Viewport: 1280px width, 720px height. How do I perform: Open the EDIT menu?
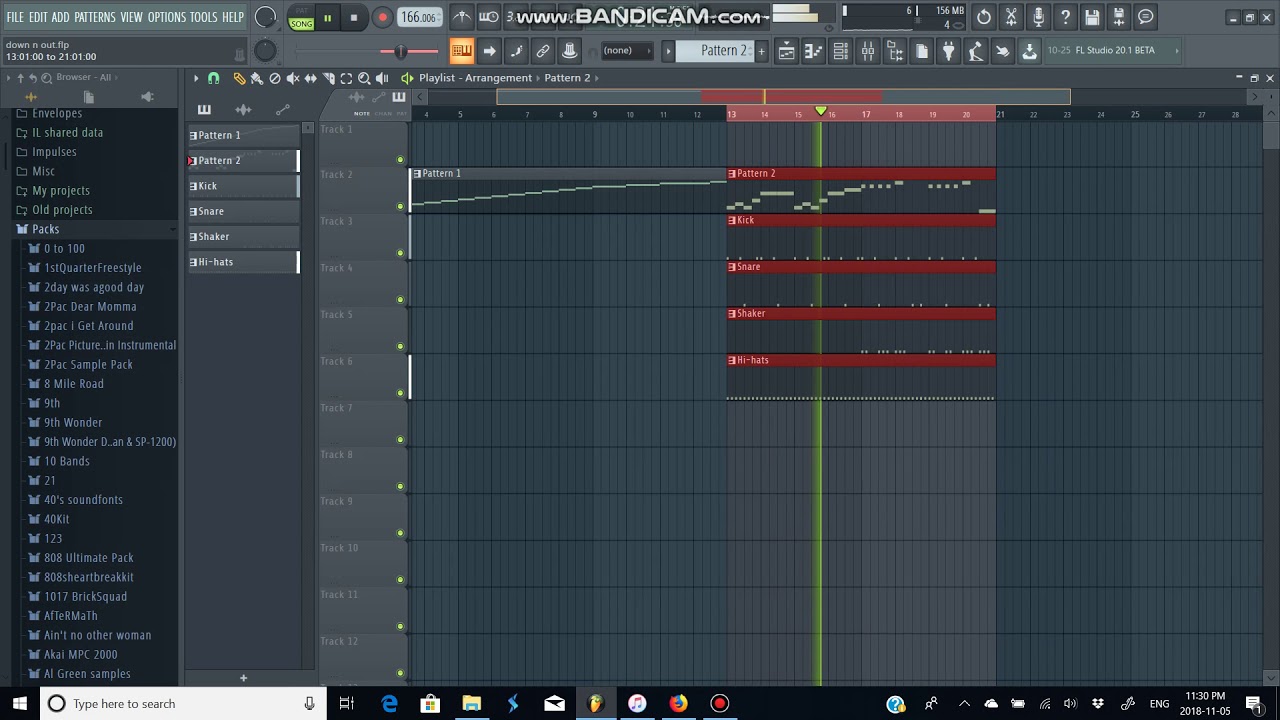[38, 17]
